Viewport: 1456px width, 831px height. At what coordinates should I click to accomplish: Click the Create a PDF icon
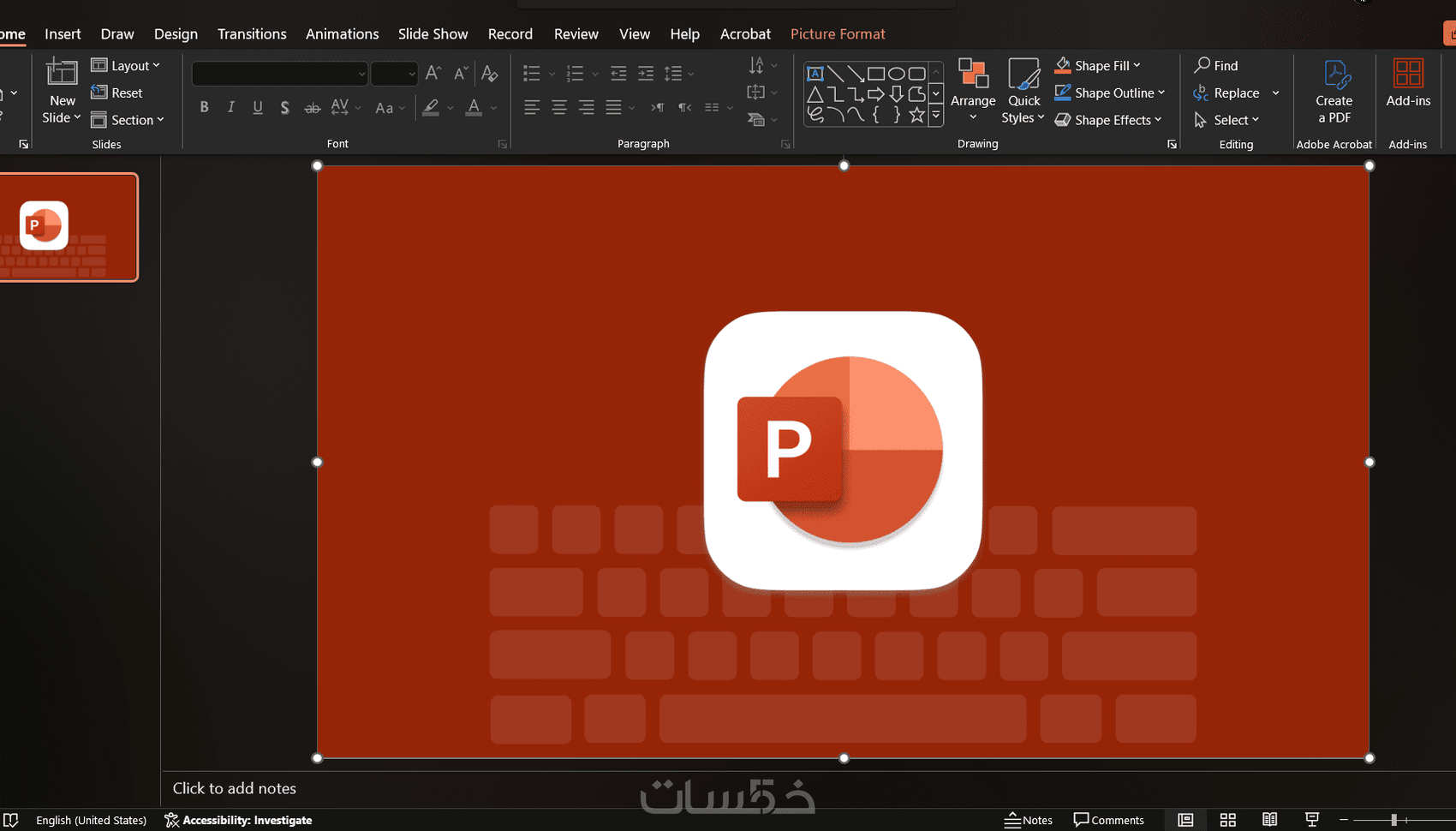click(1334, 75)
